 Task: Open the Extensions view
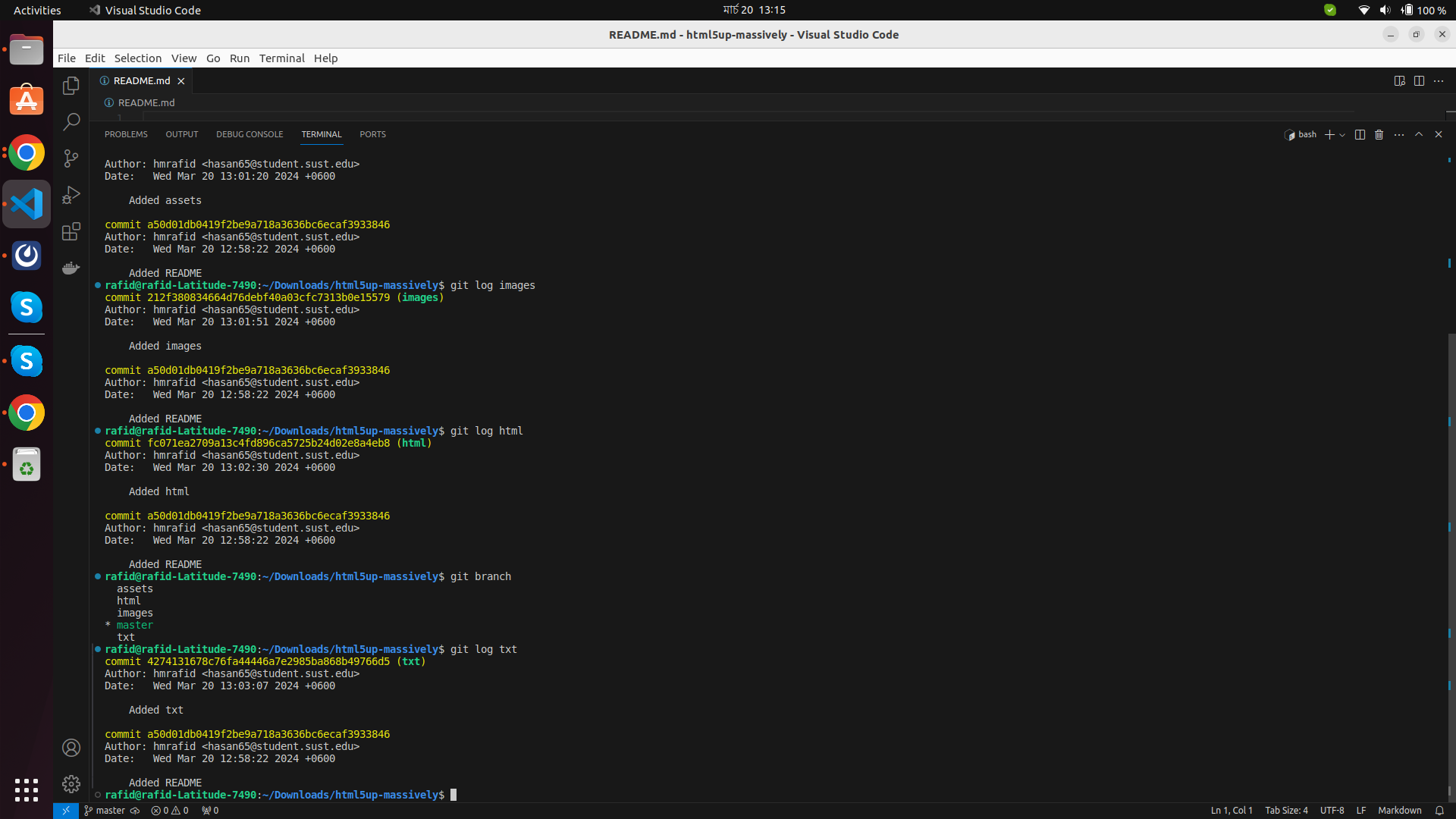click(x=71, y=231)
